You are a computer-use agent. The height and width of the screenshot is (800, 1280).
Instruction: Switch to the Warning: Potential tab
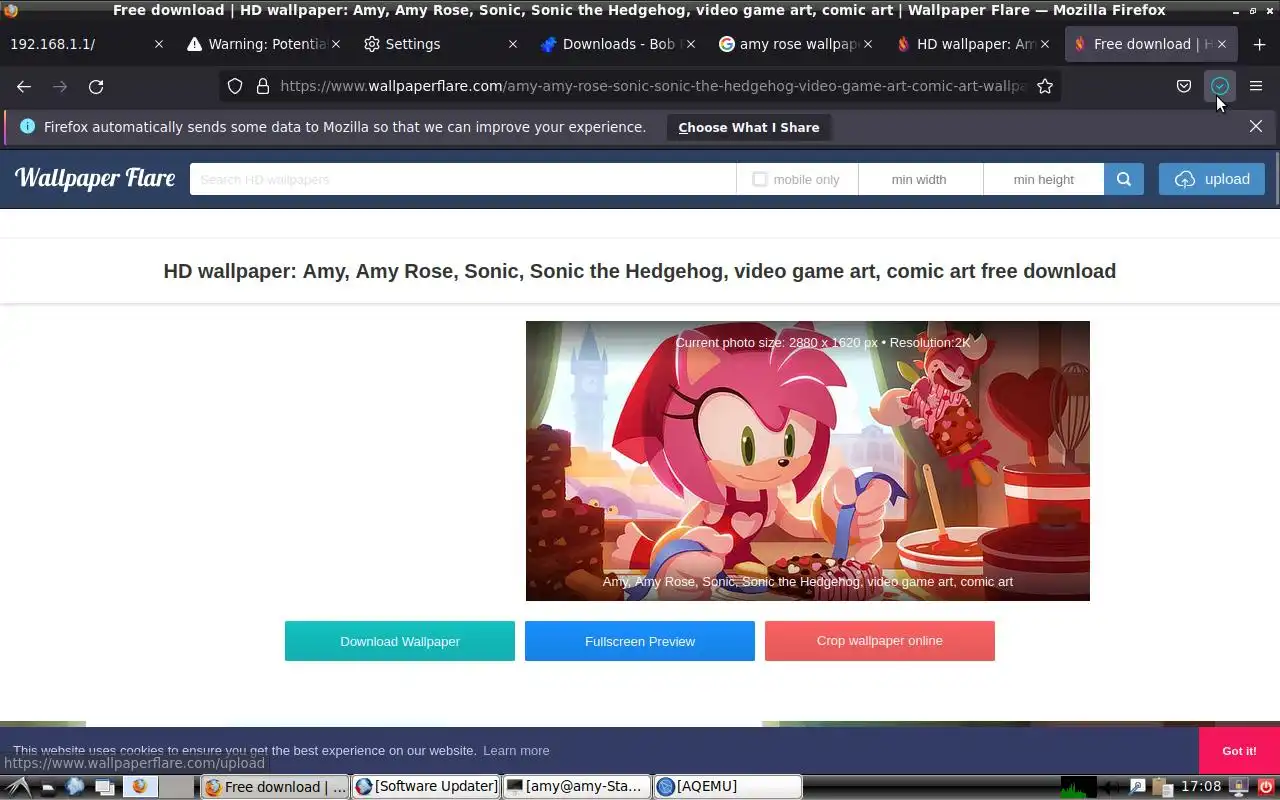pos(264,44)
